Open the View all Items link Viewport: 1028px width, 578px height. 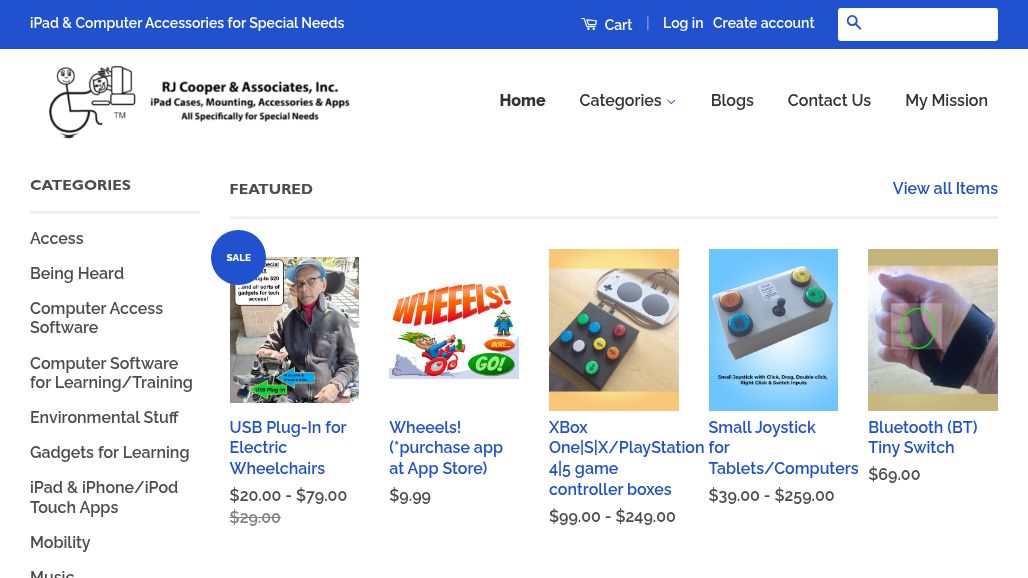tap(944, 188)
